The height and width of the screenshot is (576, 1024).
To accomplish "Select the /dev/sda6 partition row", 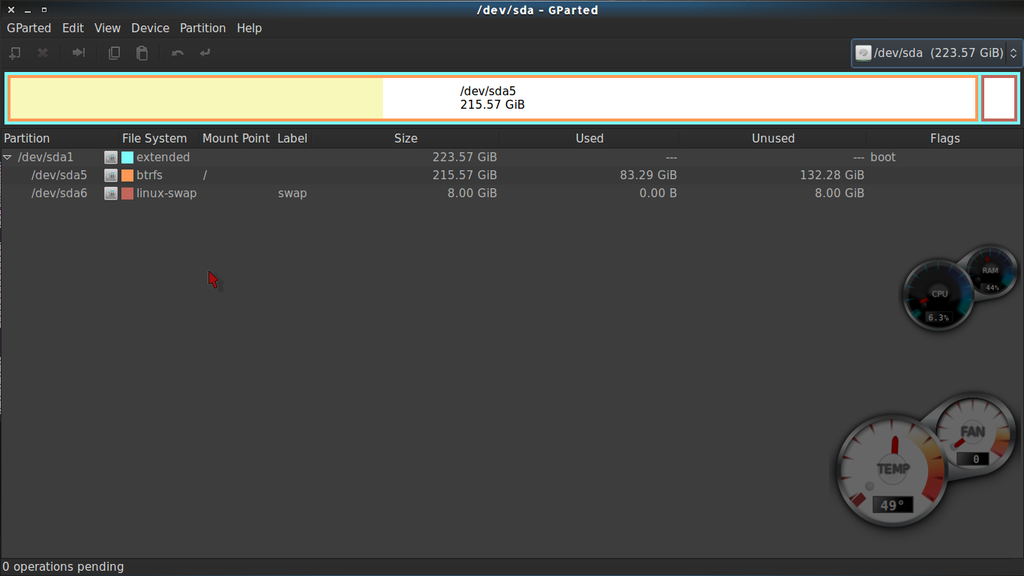I will click(512, 193).
